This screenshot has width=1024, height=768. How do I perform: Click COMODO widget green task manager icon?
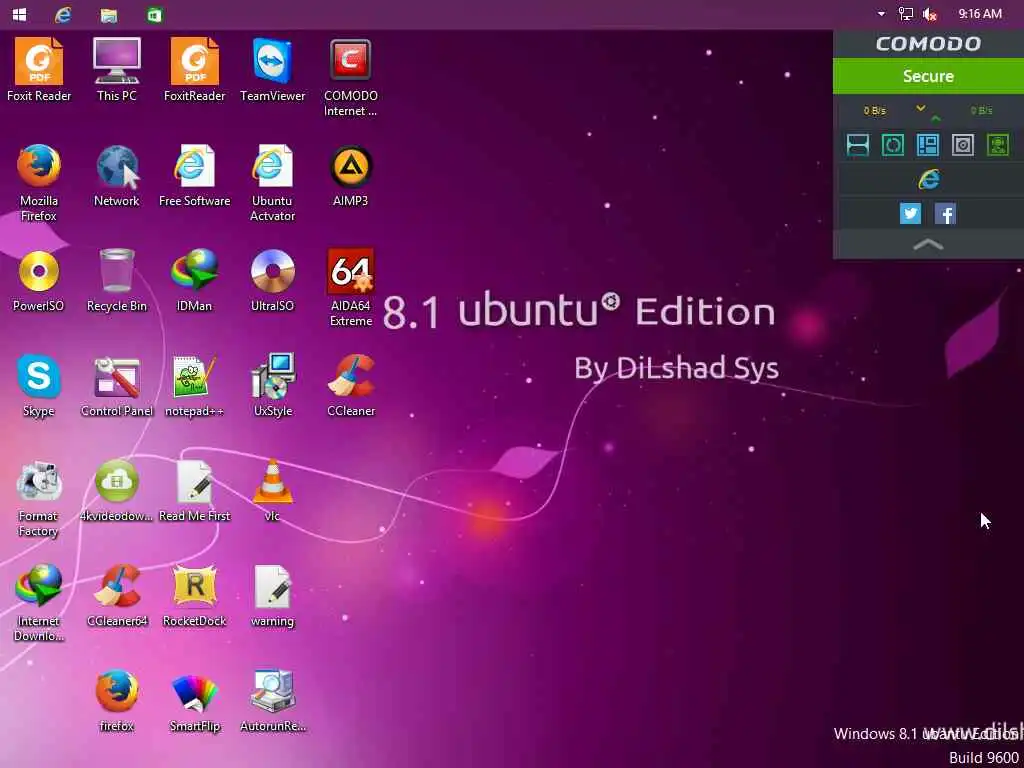[998, 145]
